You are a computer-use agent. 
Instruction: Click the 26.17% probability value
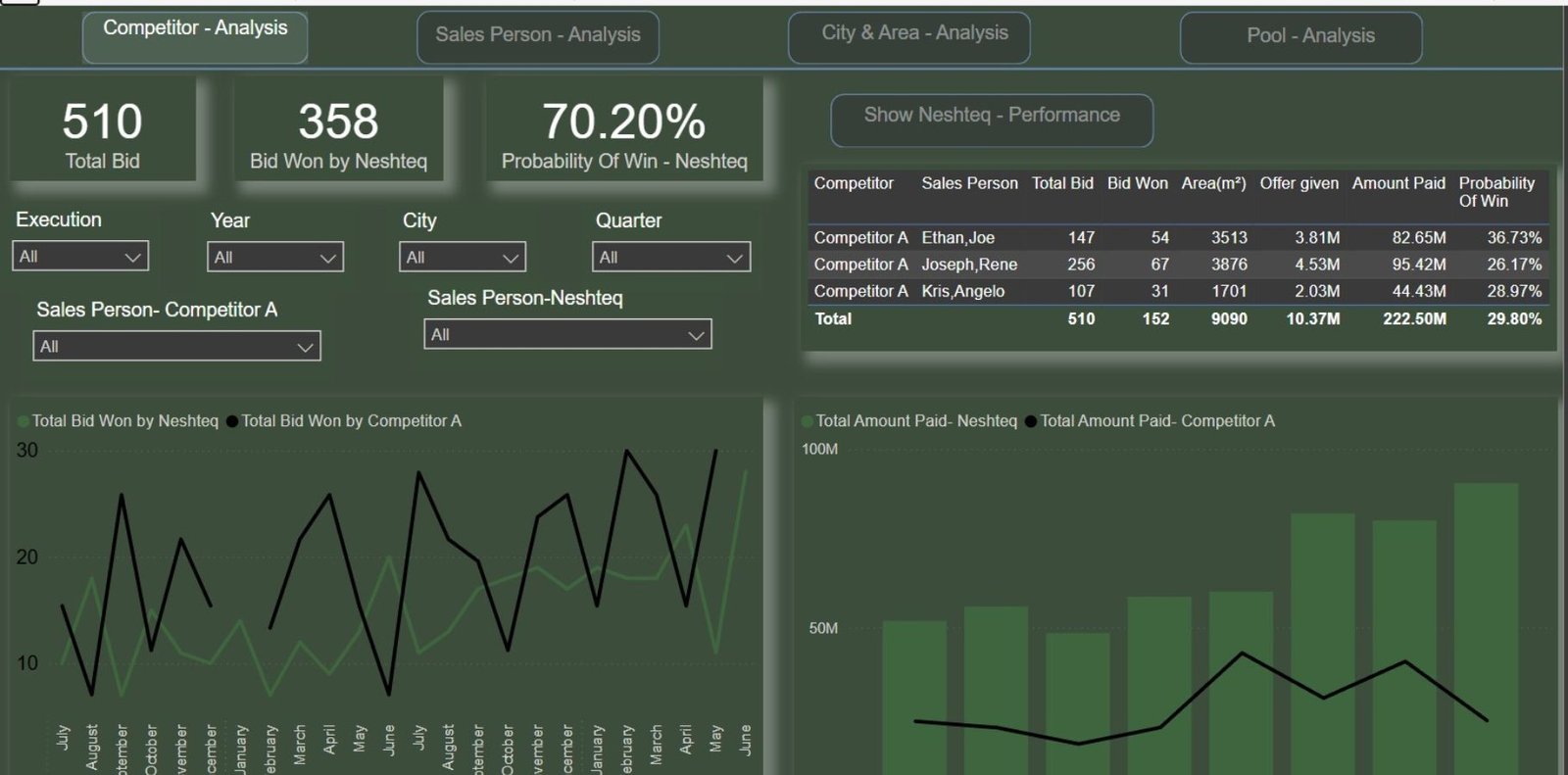tap(1514, 265)
